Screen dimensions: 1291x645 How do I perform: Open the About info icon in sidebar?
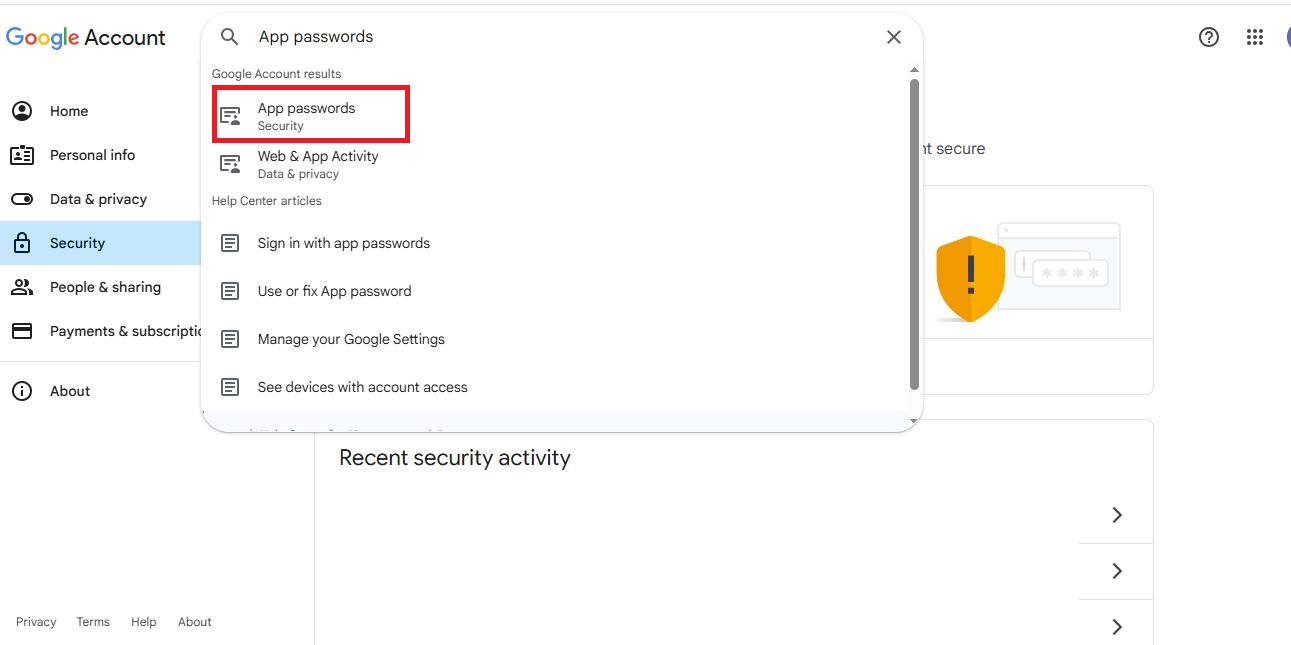point(22,391)
